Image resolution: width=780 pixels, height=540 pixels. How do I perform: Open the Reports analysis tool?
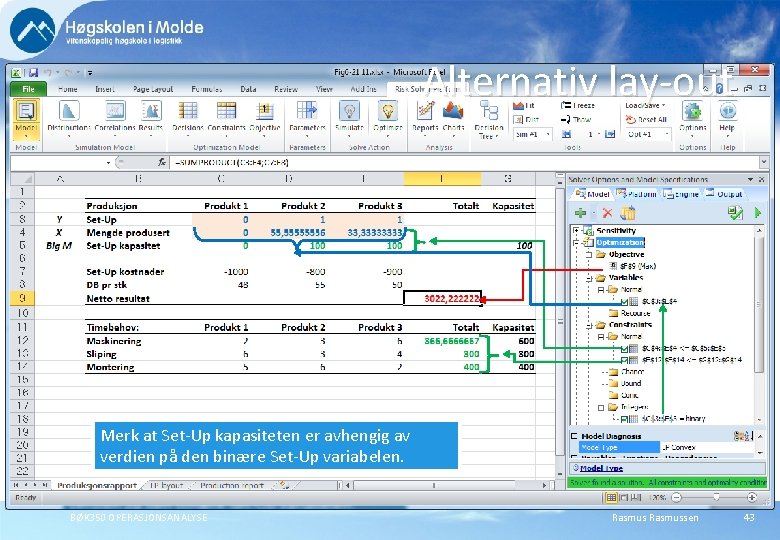[x=424, y=117]
